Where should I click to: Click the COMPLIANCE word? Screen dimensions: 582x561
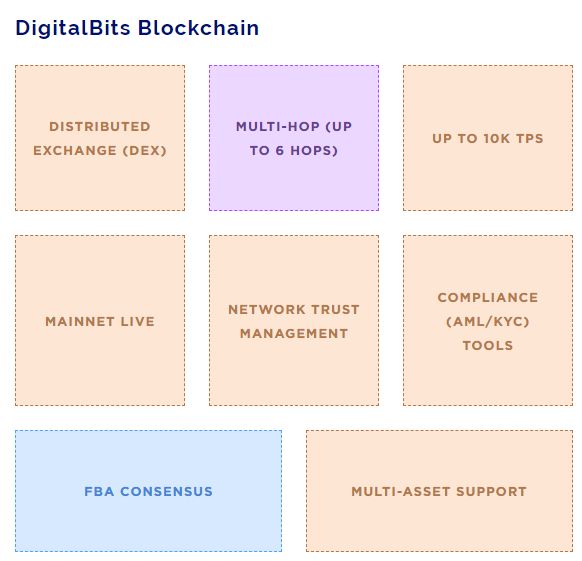488,297
